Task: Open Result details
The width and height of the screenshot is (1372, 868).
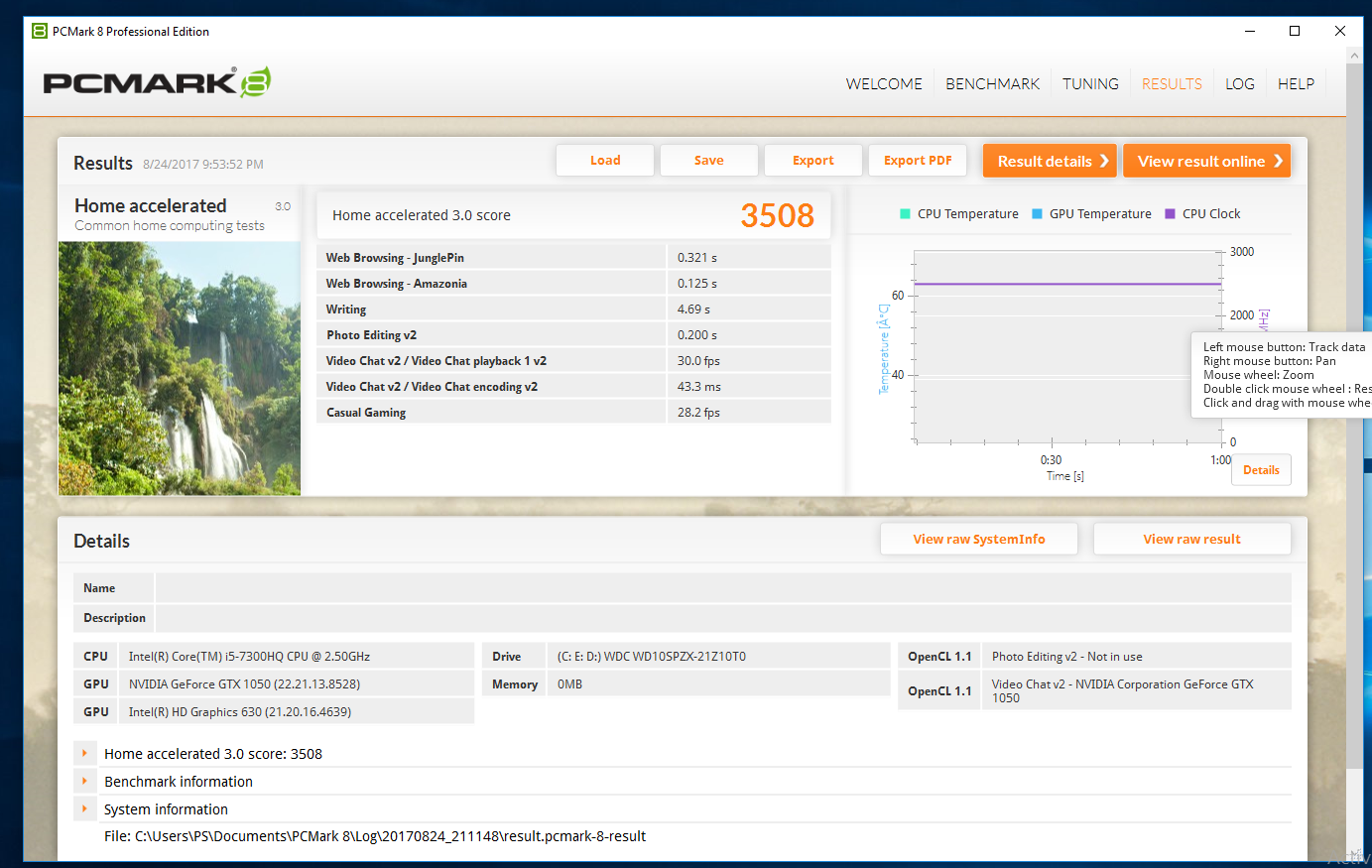Action: click(1050, 161)
